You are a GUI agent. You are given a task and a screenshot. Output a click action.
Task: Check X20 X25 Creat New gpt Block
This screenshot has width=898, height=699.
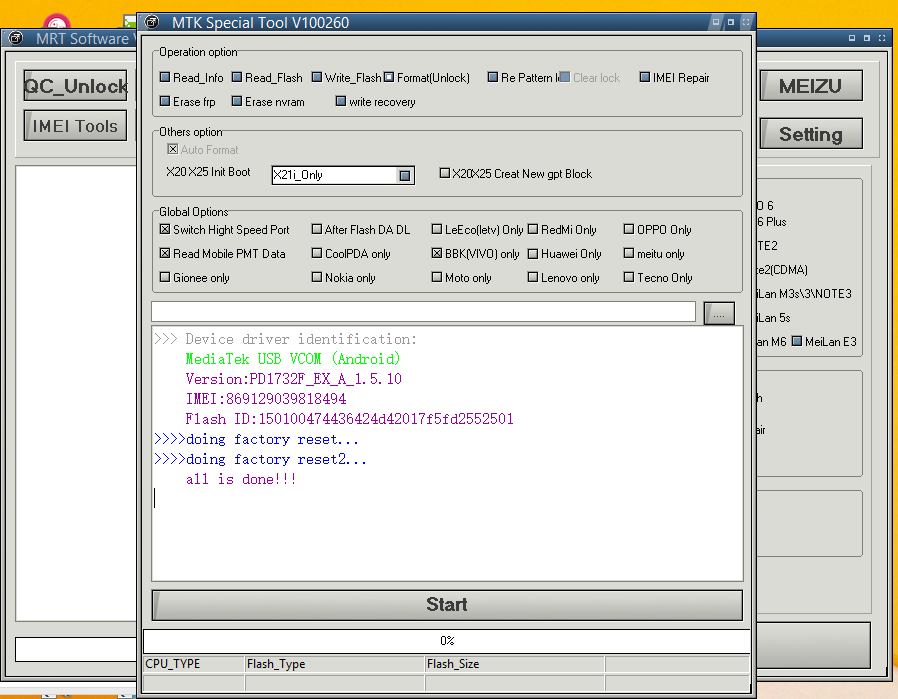click(x=445, y=174)
